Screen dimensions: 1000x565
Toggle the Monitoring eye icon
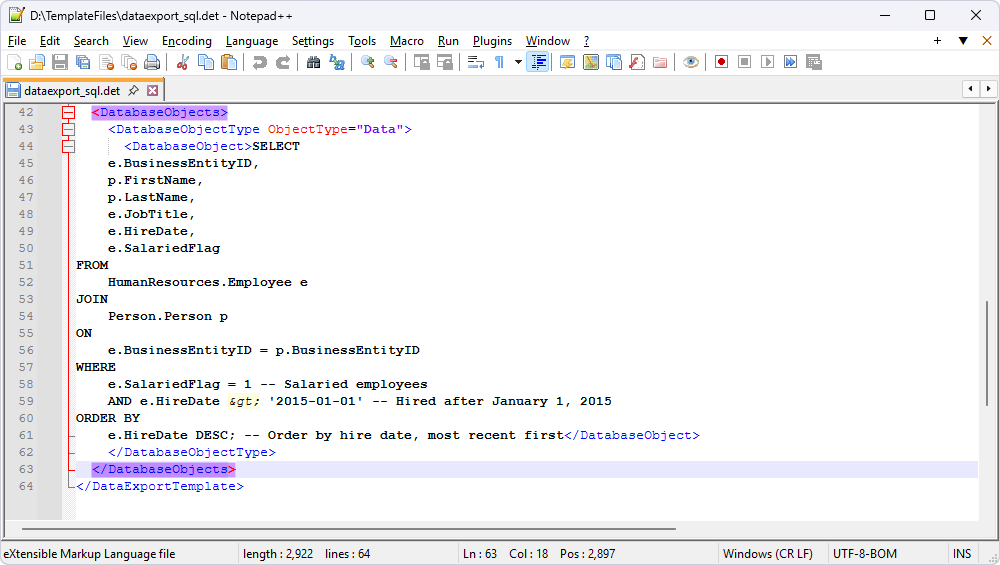point(690,62)
